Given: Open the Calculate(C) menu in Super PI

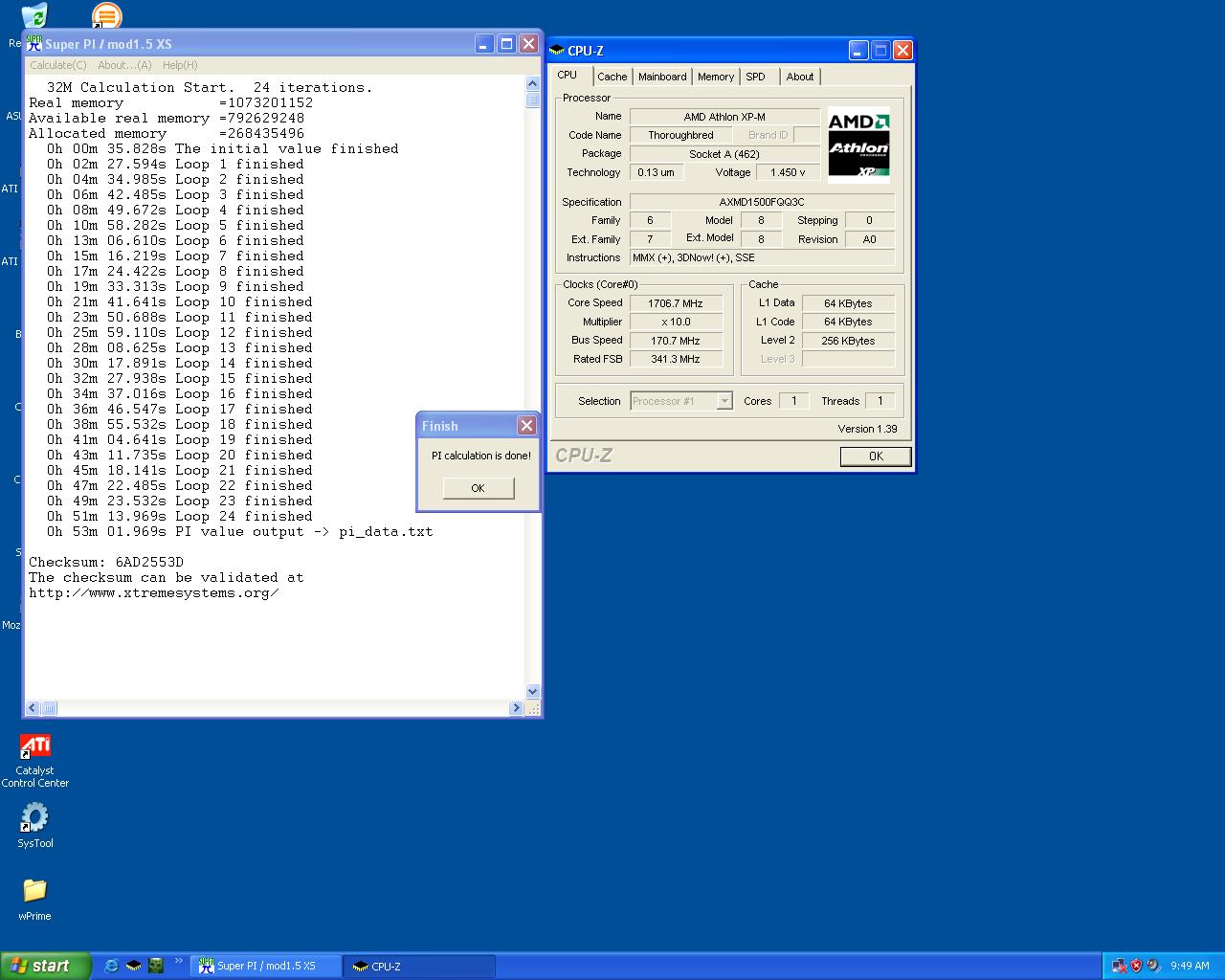Looking at the screenshot, I should [x=57, y=65].
